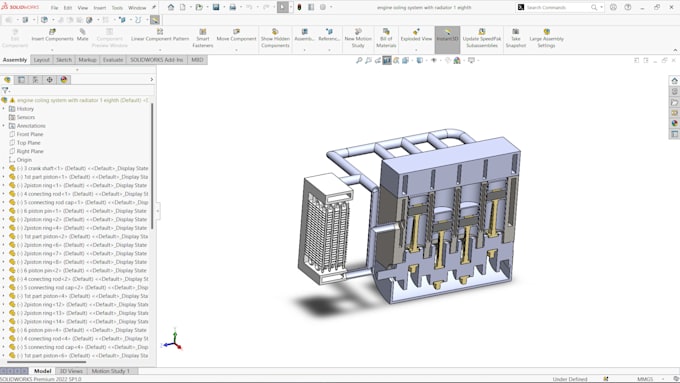Open the ConfigurationManager tab icon
This screenshot has width=680, height=383.
tap(36, 80)
